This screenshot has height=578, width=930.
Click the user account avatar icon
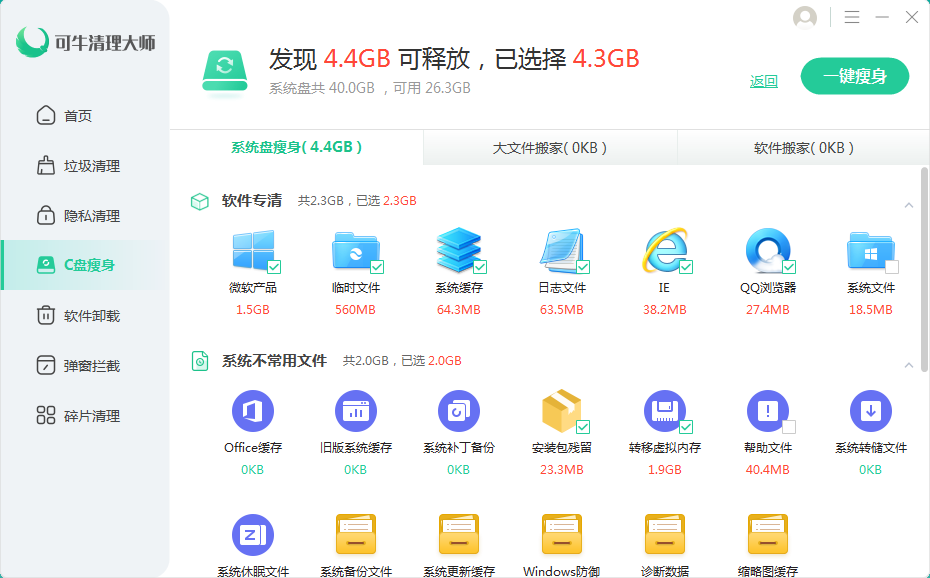[x=804, y=17]
